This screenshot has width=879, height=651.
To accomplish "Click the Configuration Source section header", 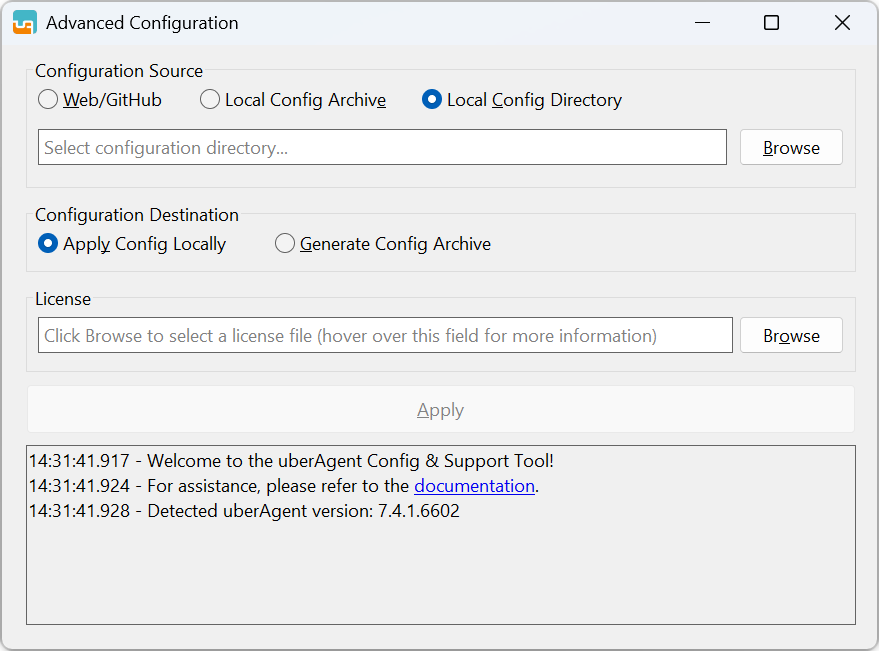I will 118,71.
